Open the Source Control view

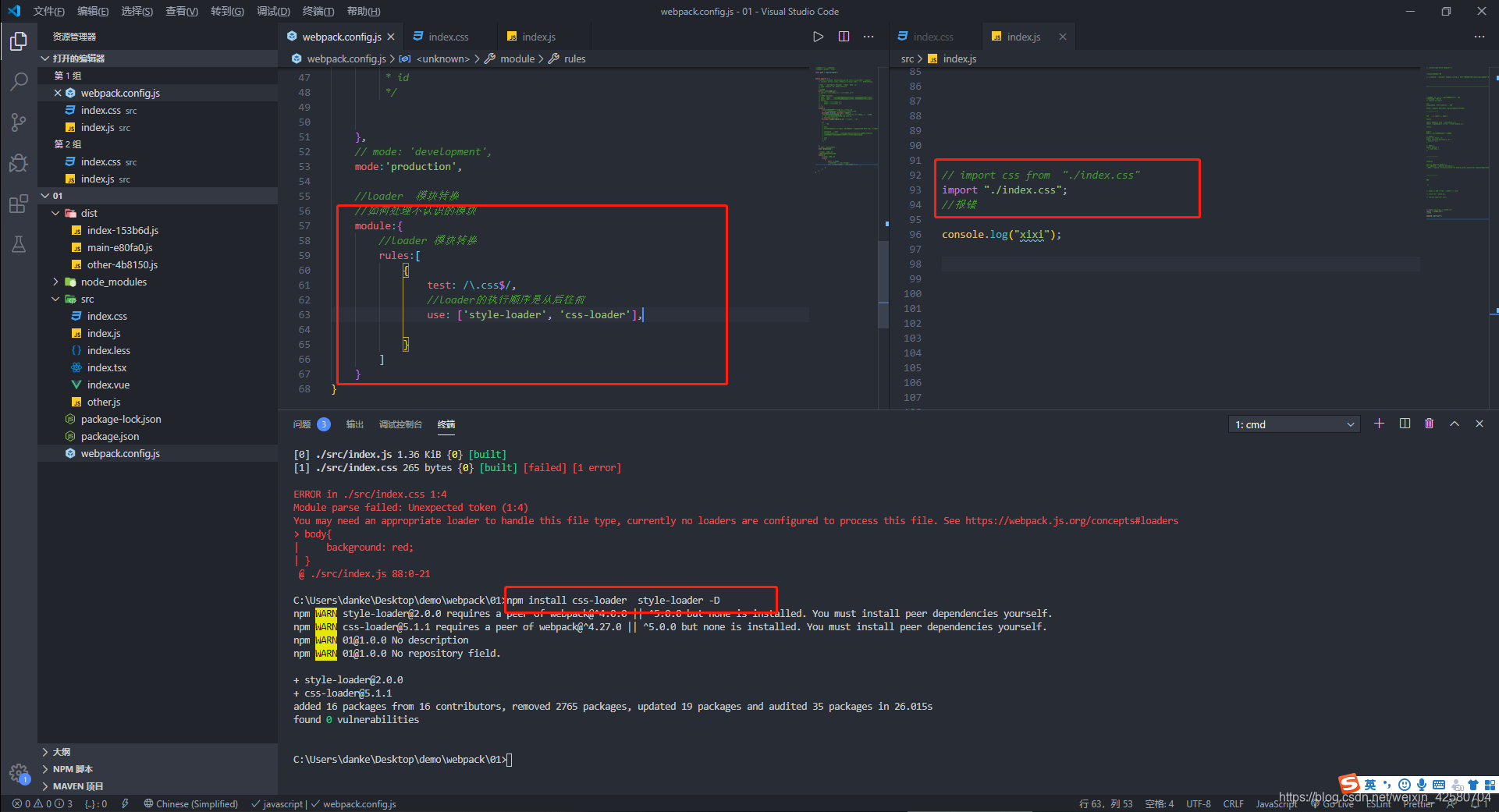(x=19, y=122)
